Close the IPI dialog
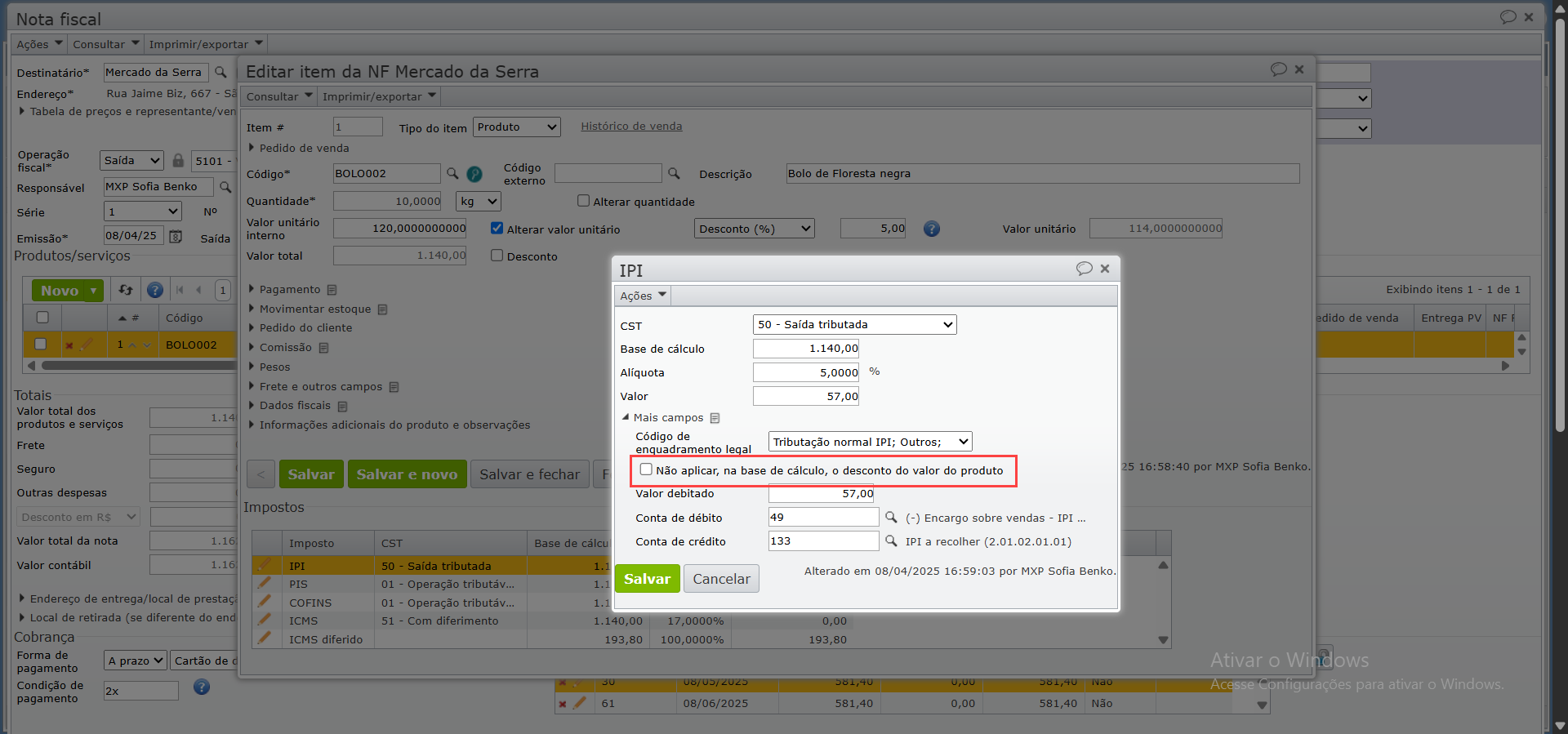 pyautogui.click(x=1105, y=269)
